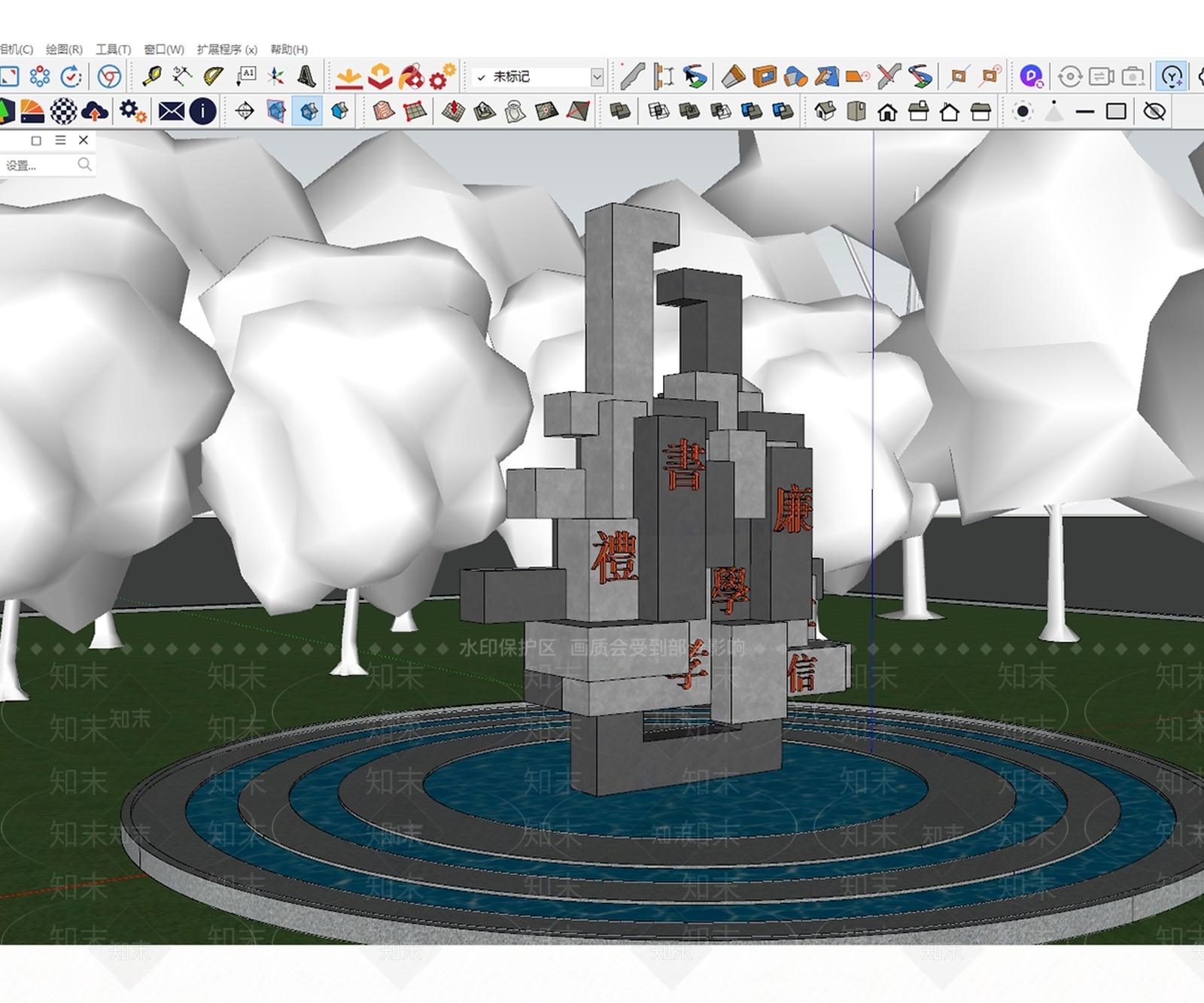The image size is (1204, 1003).
Task: Choose the Protractor tool
Action: tap(214, 76)
